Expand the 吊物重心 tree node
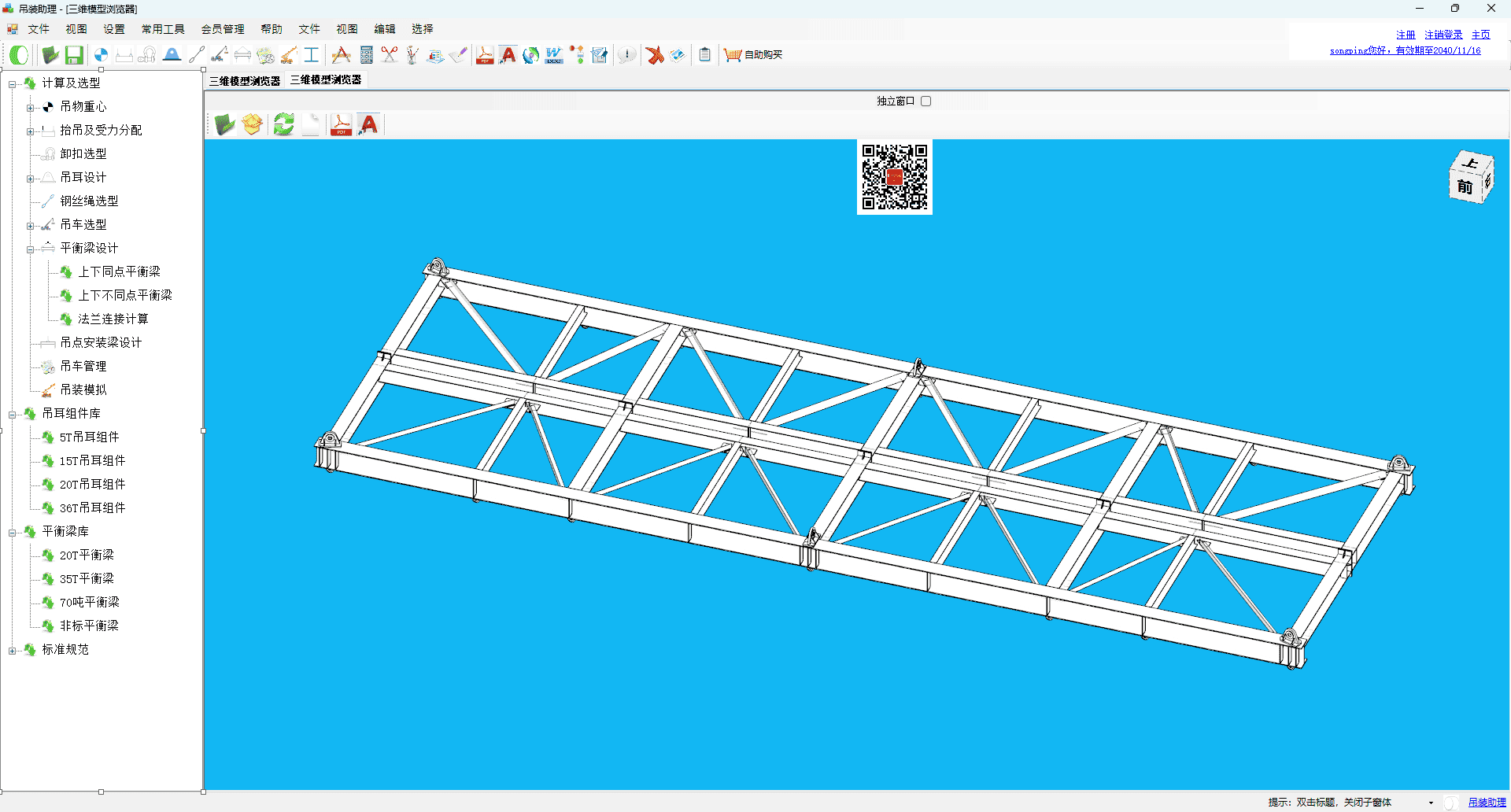 tap(30, 108)
